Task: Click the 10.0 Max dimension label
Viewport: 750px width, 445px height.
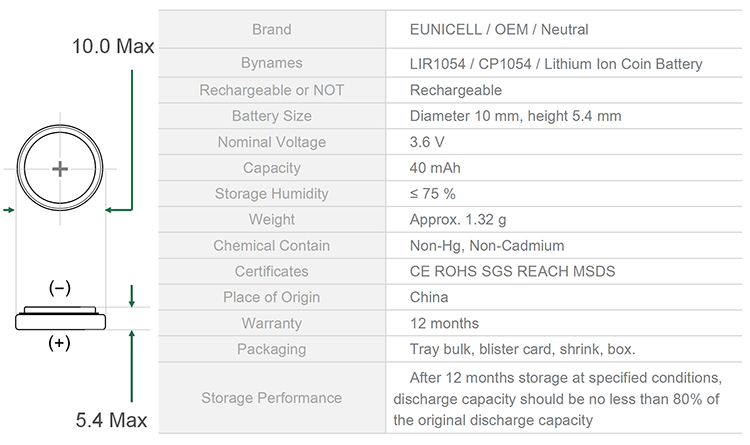Action: click(x=113, y=46)
